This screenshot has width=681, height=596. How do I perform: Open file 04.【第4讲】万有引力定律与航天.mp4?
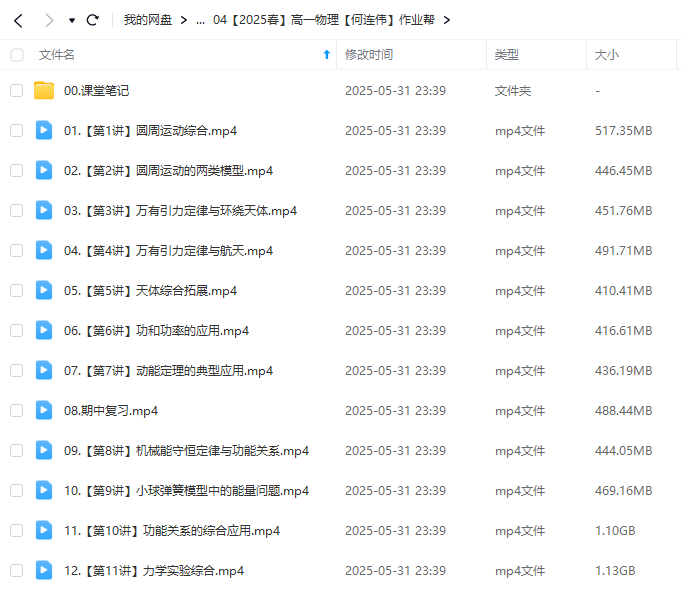pyautogui.click(x=168, y=251)
